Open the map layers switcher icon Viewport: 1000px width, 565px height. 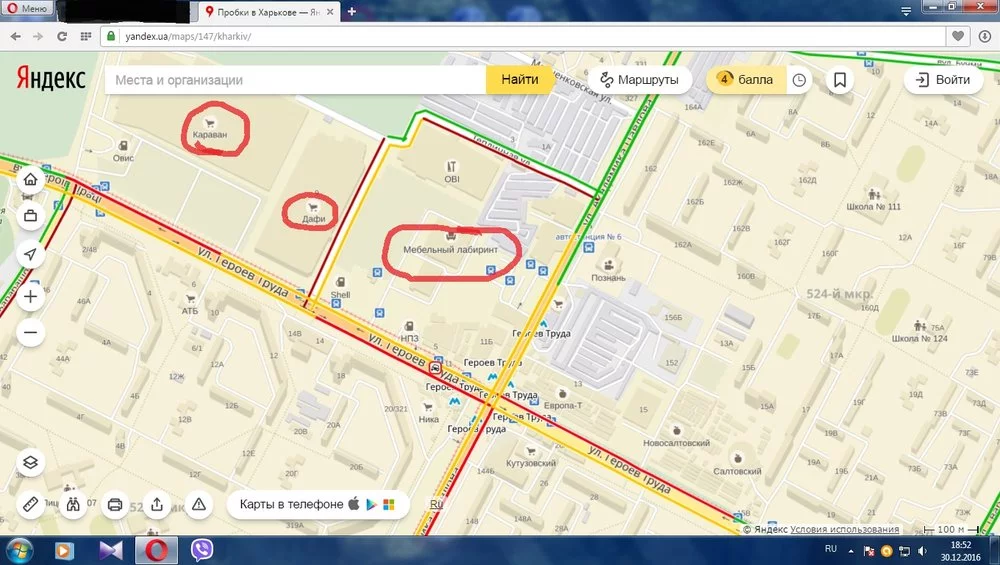30,462
